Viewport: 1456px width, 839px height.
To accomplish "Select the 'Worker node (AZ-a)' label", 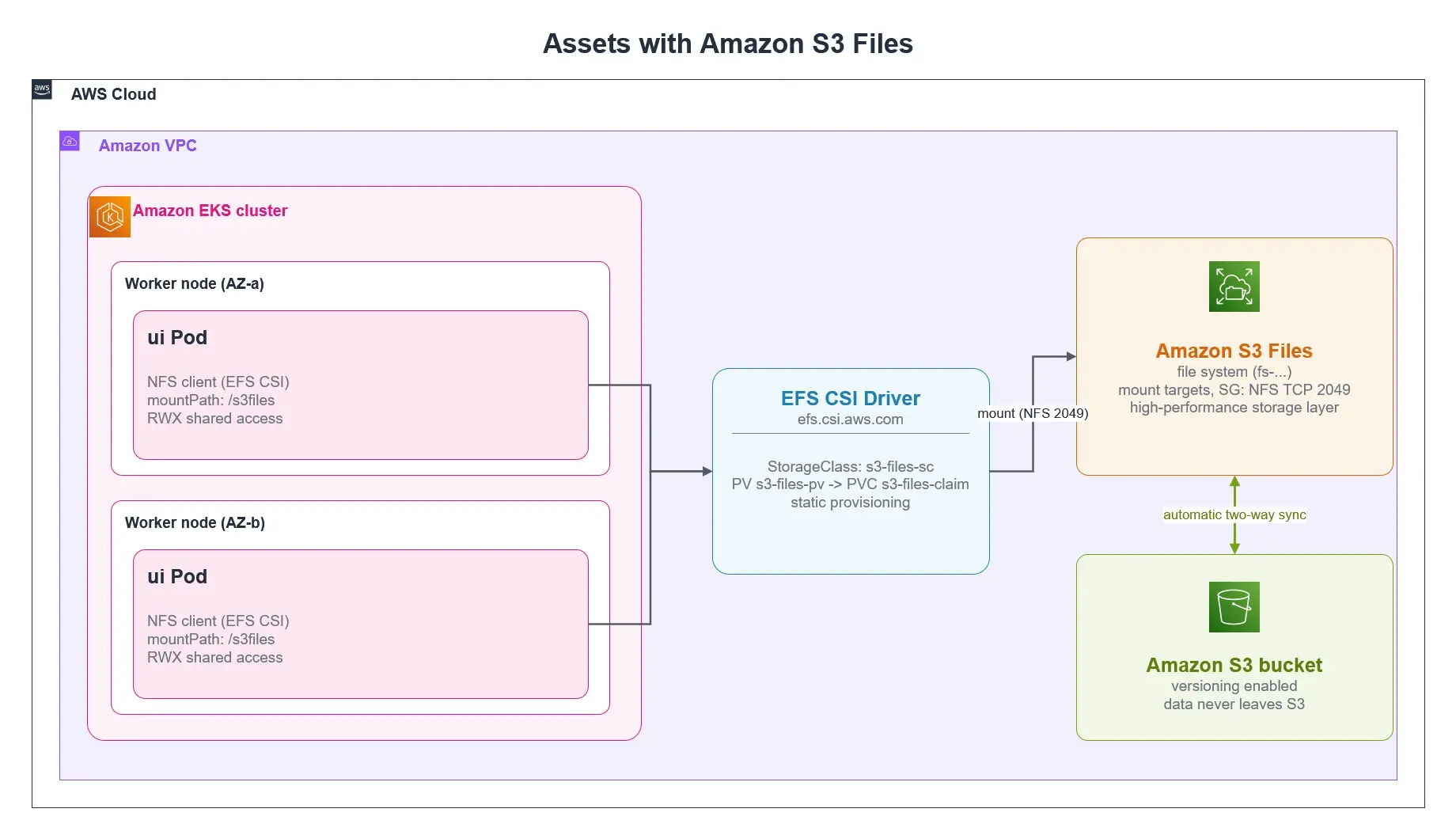I will (x=195, y=283).
